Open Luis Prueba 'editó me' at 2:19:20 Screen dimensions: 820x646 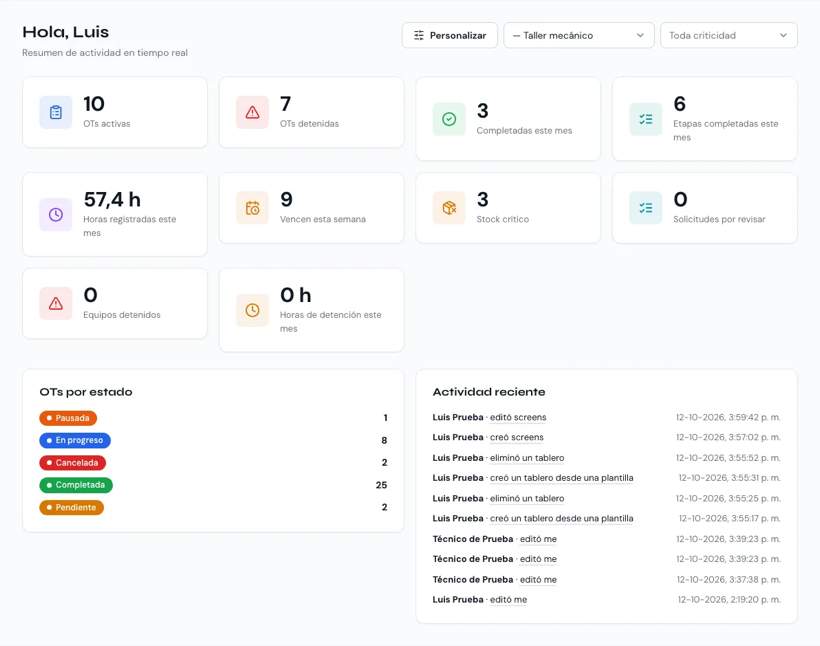tap(508, 600)
